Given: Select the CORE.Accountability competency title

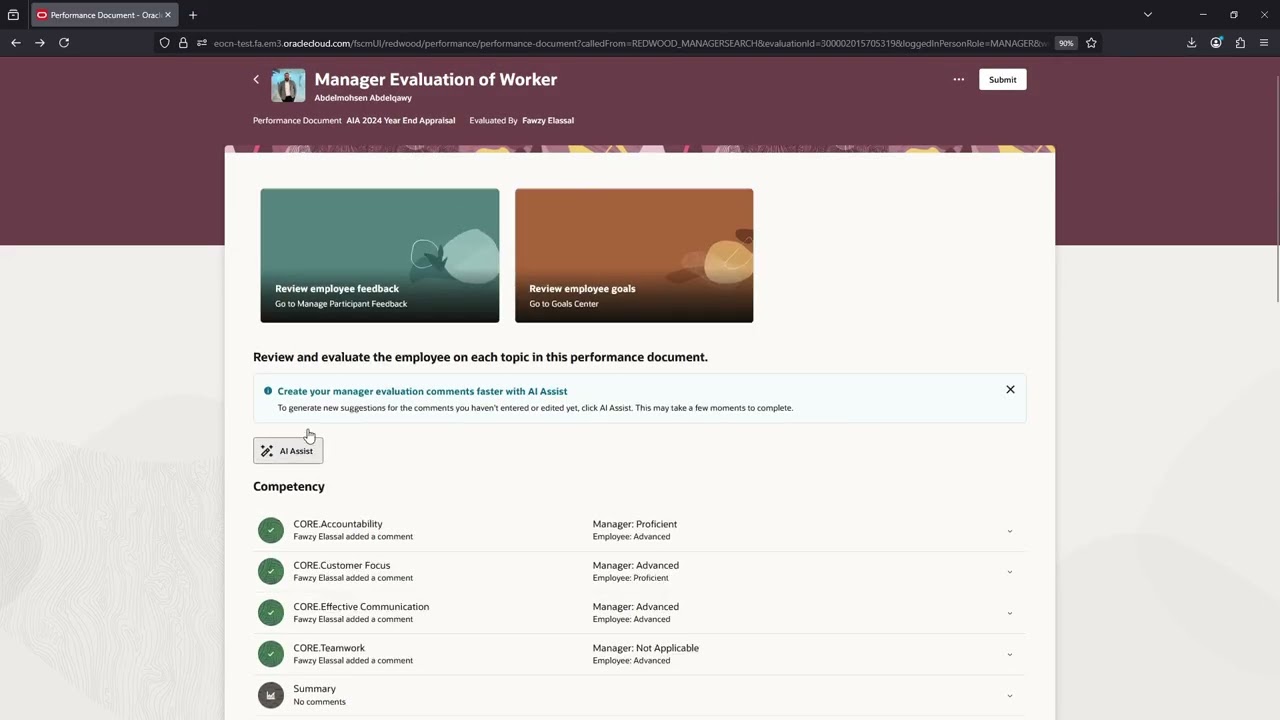Looking at the screenshot, I should click(338, 524).
